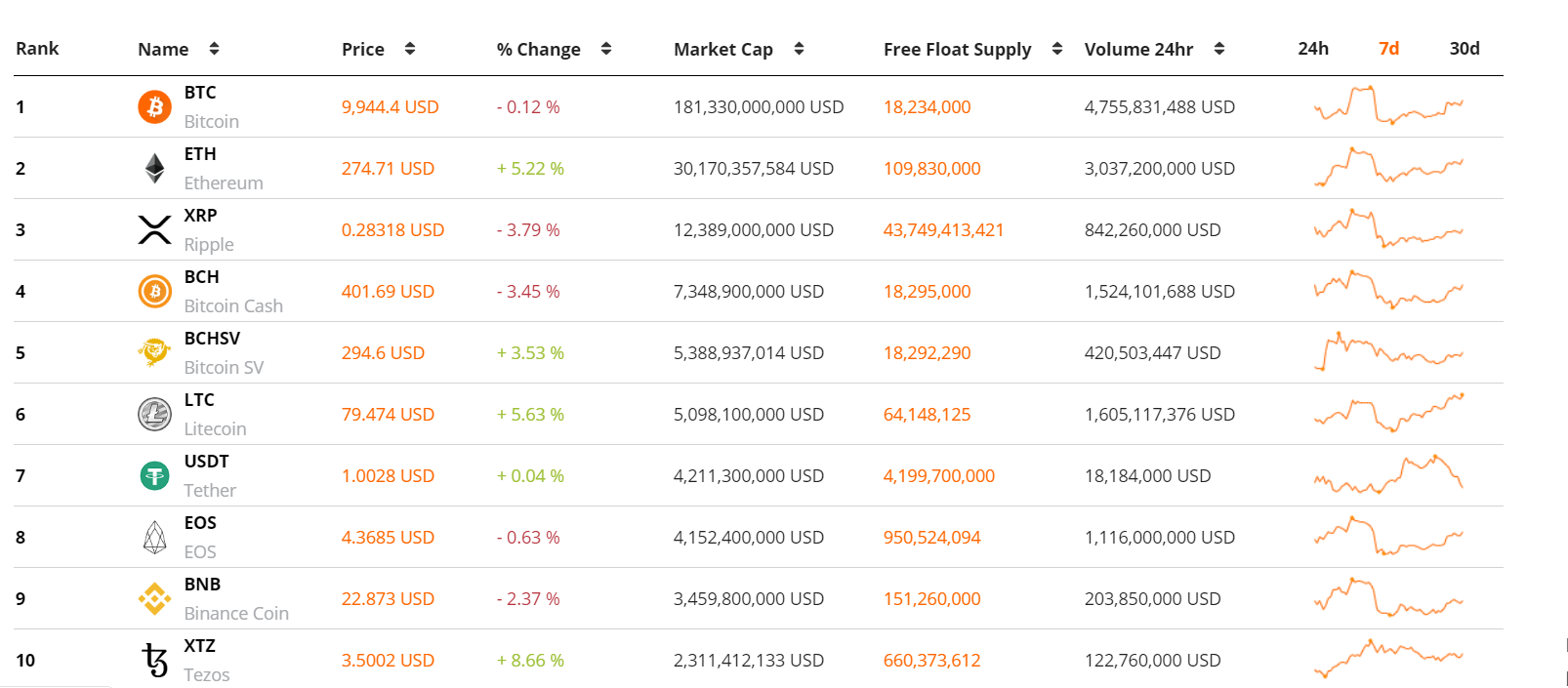The width and height of the screenshot is (1568, 688).
Task: Click the + 5.63 % change value
Action: 530,415
